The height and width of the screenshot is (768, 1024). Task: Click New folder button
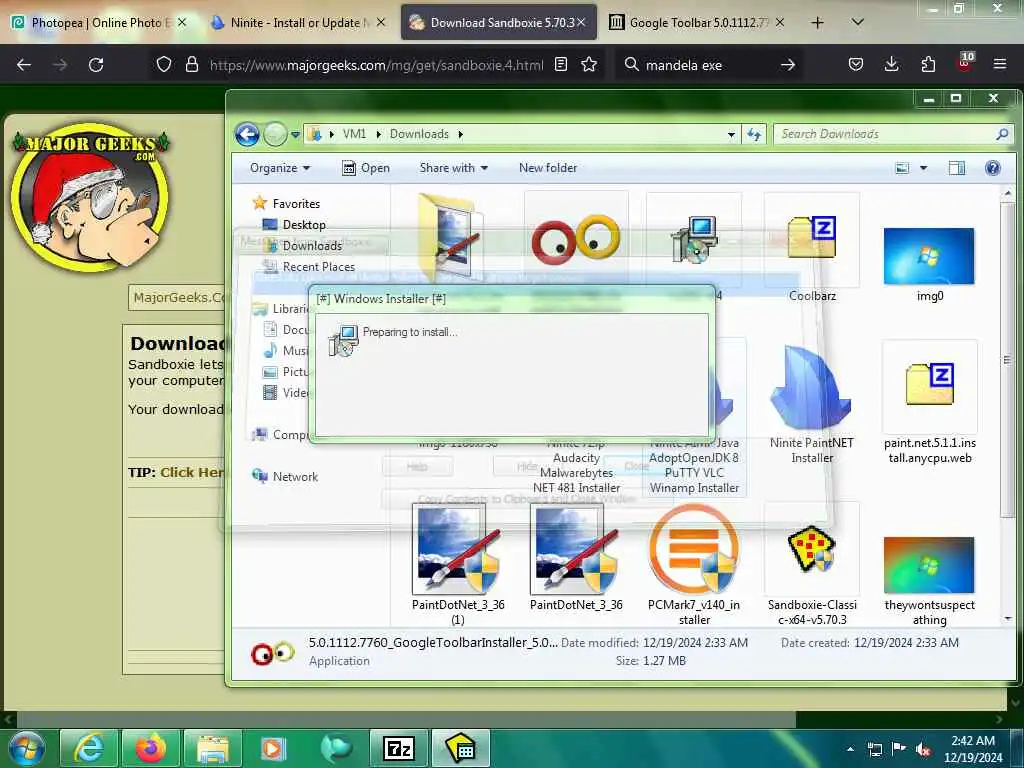pyautogui.click(x=548, y=168)
